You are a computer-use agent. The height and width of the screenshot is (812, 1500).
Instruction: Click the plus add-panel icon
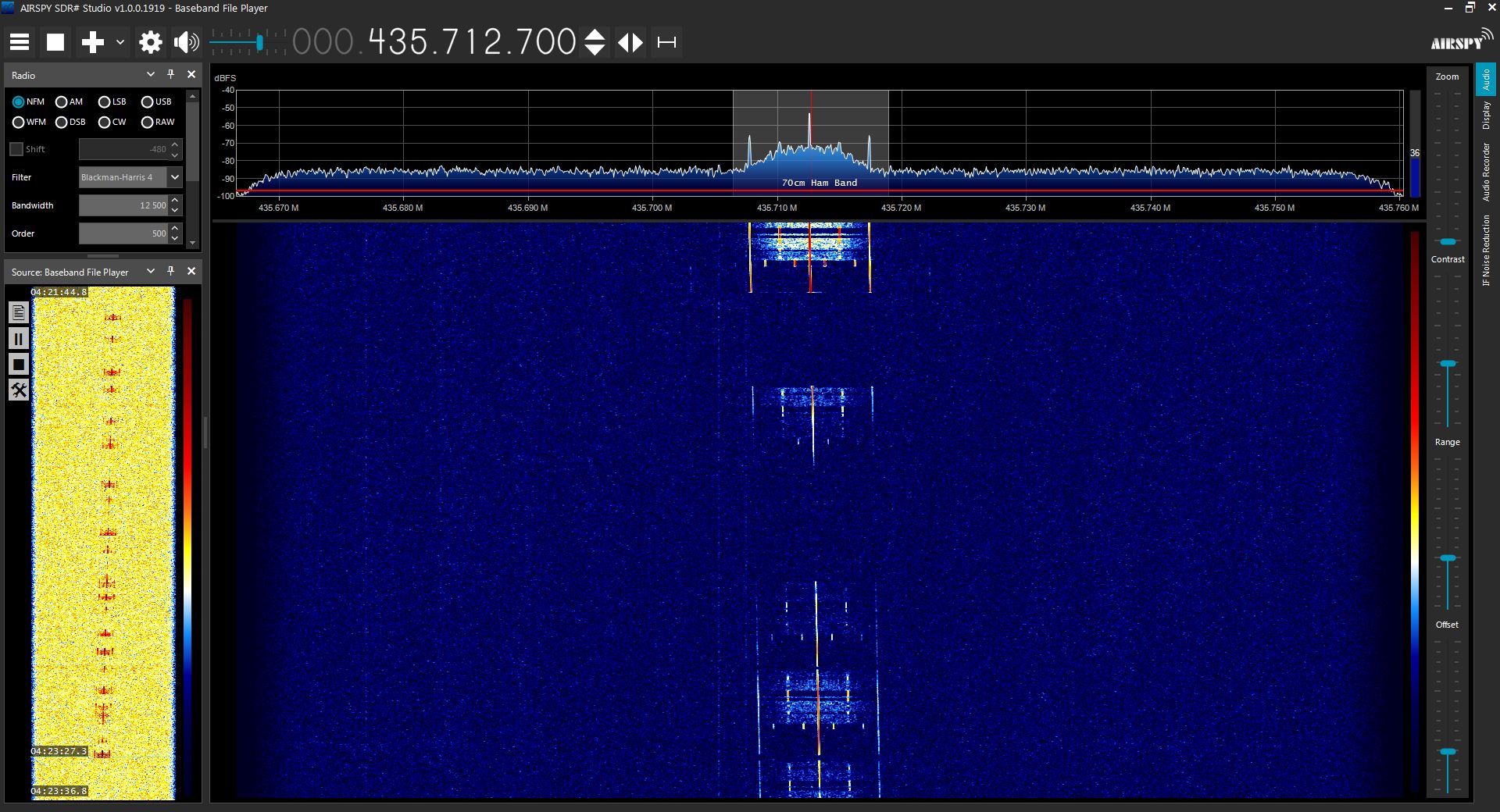pyautogui.click(x=92, y=42)
